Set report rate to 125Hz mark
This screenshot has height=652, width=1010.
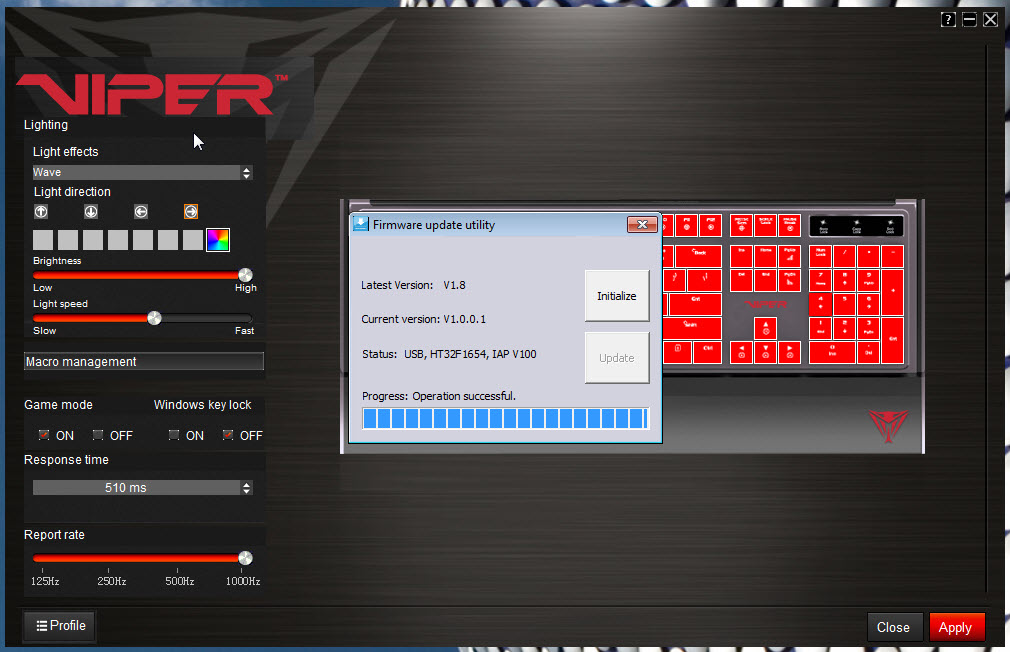pyautogui.click(x=43, y=571)
